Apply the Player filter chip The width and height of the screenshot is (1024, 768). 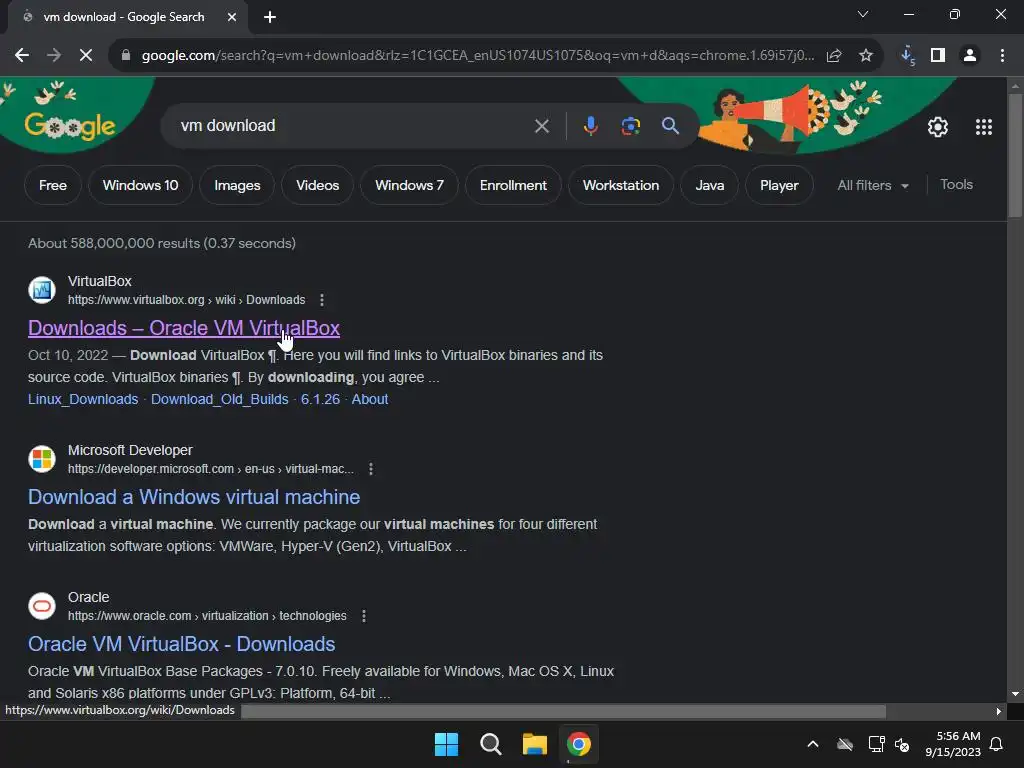point(779,185)
